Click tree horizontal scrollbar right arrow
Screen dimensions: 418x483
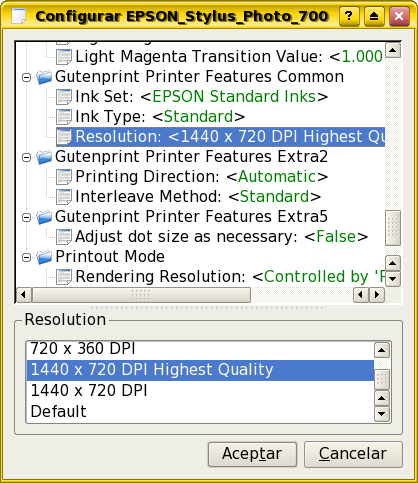[x=377, y=295]
